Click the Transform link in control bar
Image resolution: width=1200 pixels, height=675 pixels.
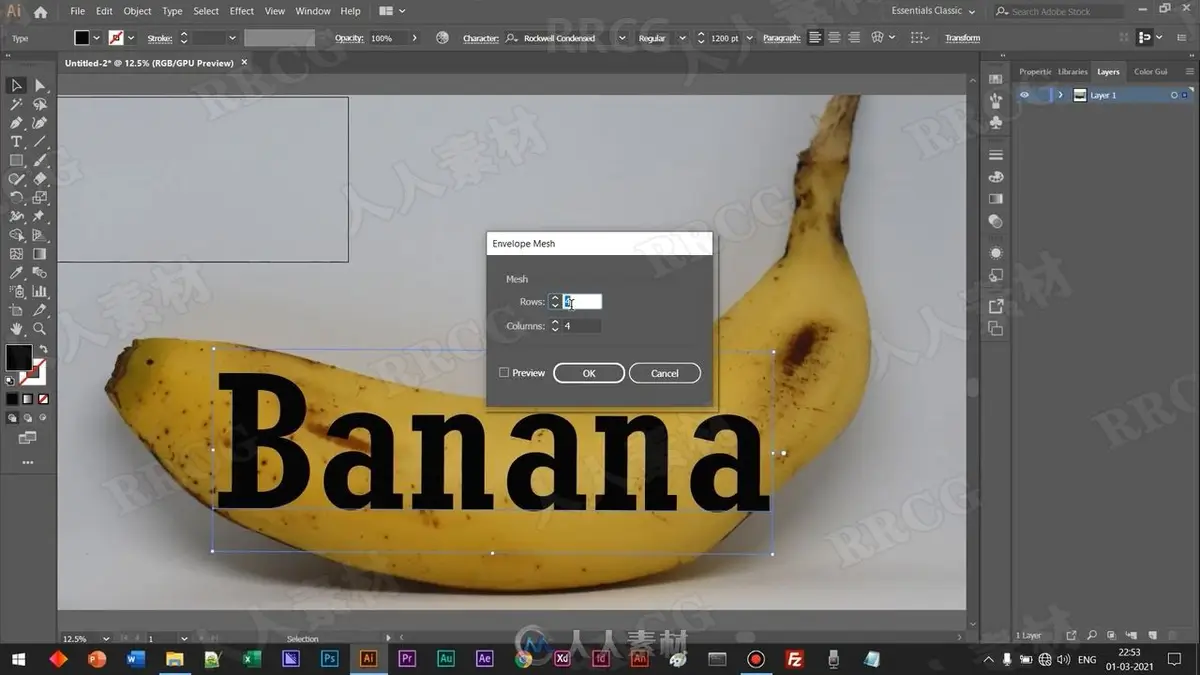pos(962,38)
